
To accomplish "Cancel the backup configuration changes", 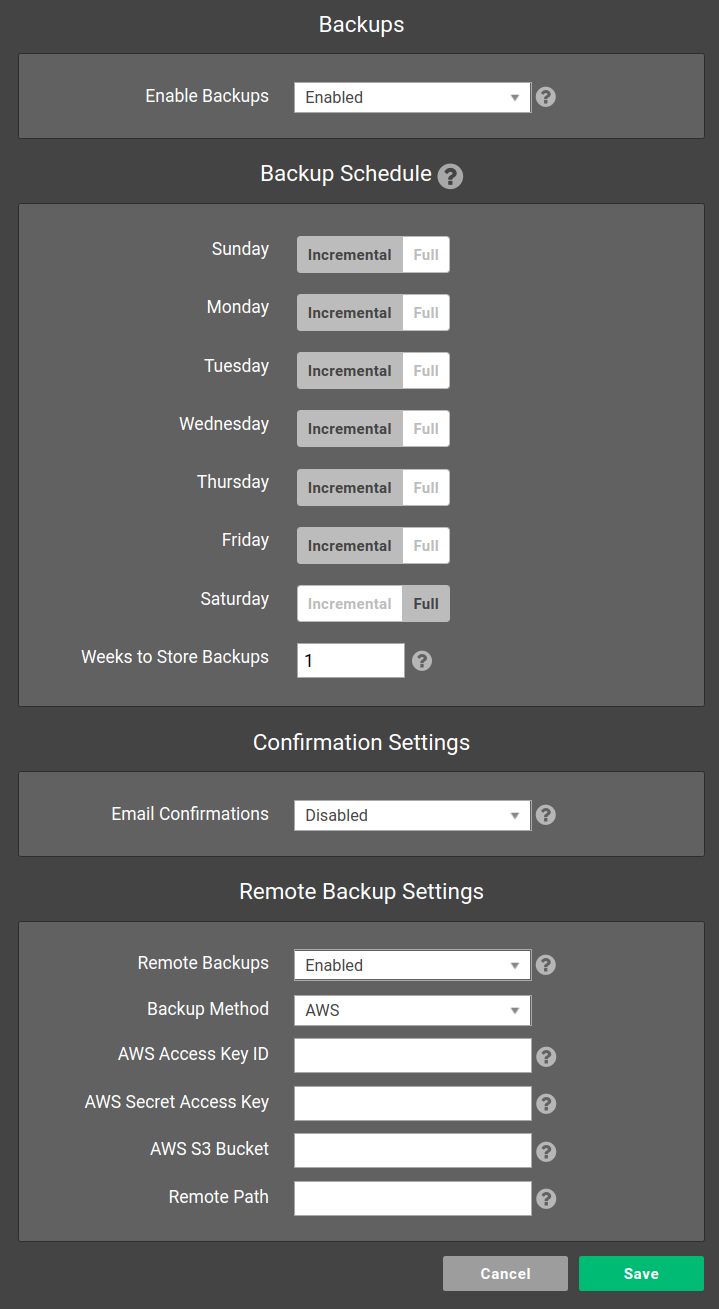I will (x=505, y=1273).
